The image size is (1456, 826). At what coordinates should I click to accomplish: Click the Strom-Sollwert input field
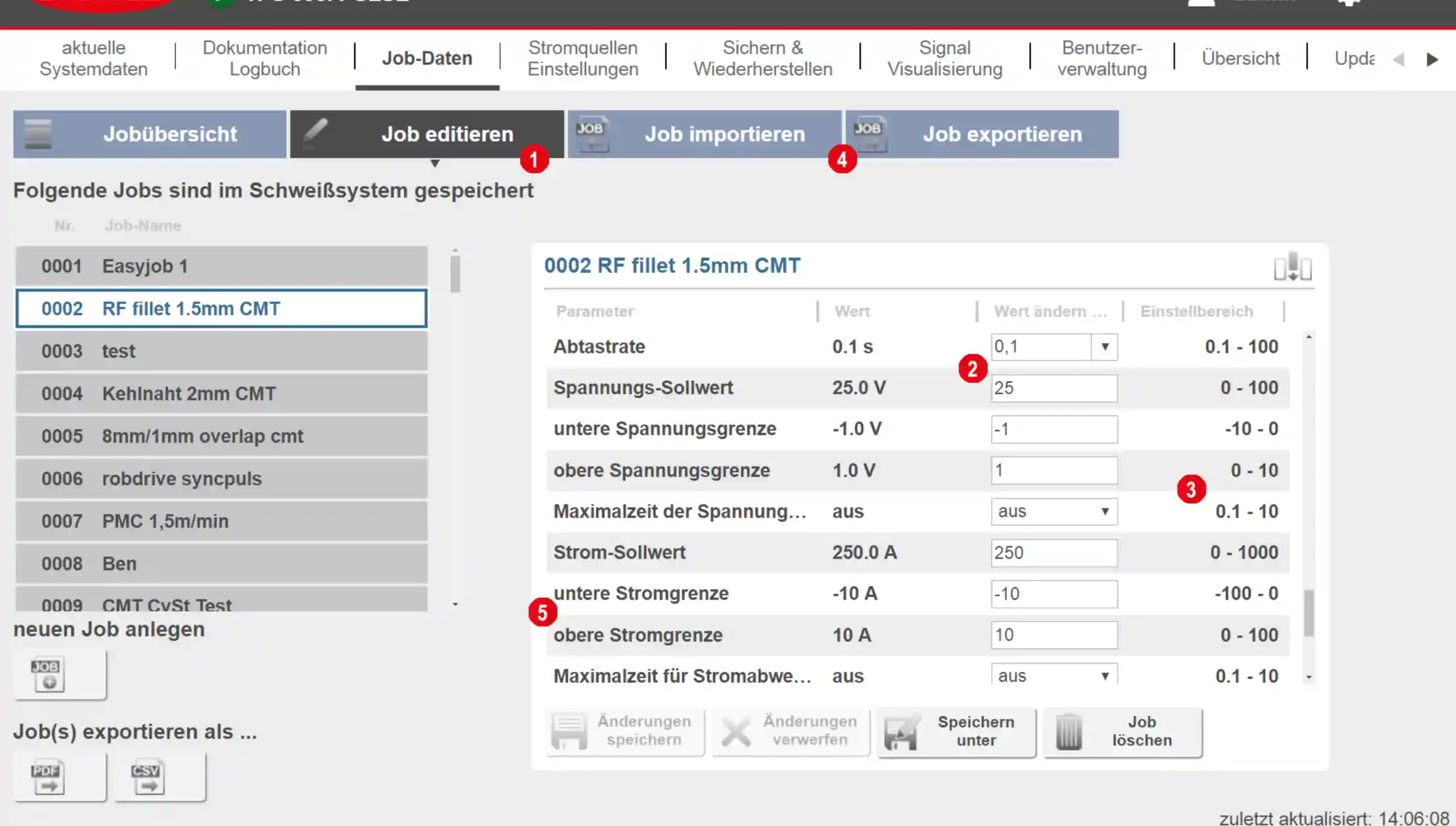pos(1054,553)
